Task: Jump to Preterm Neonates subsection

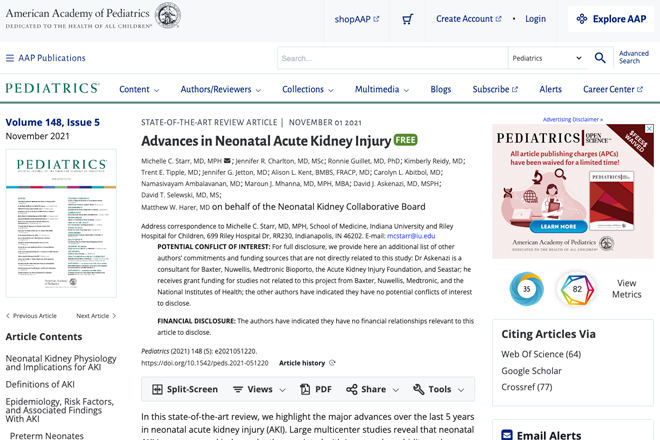Action: (x=47, y=435)
